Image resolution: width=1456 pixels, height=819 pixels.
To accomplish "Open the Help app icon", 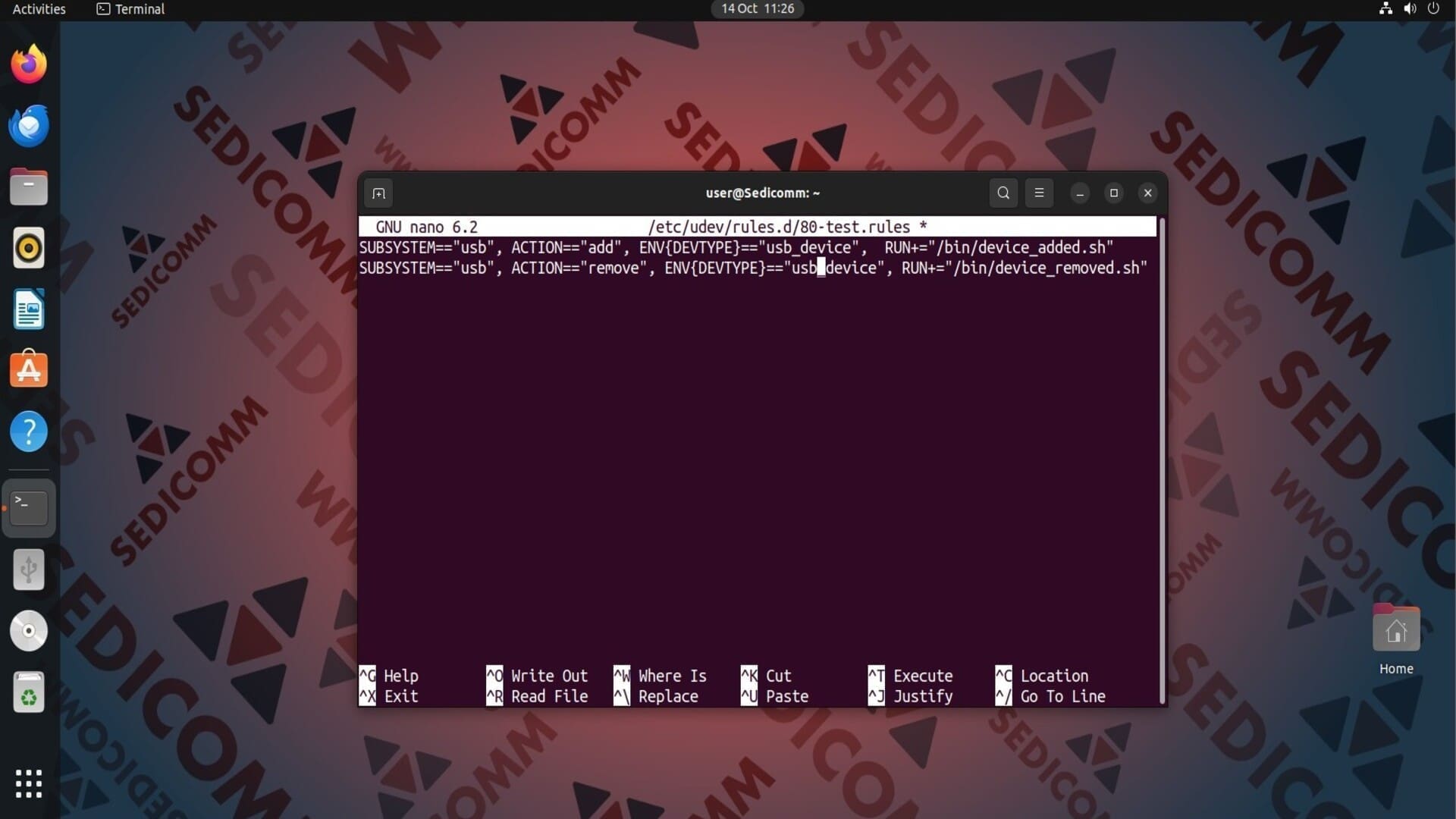I will click(29, 432).
